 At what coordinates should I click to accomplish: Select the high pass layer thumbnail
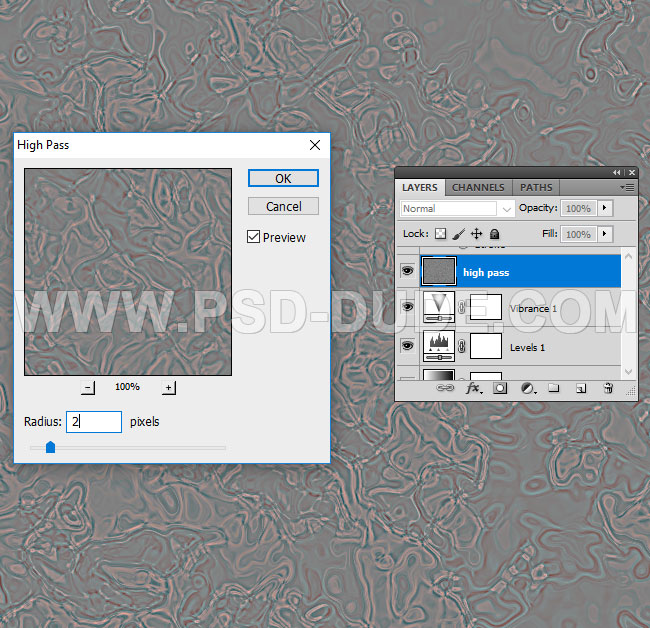coord(439,271)
